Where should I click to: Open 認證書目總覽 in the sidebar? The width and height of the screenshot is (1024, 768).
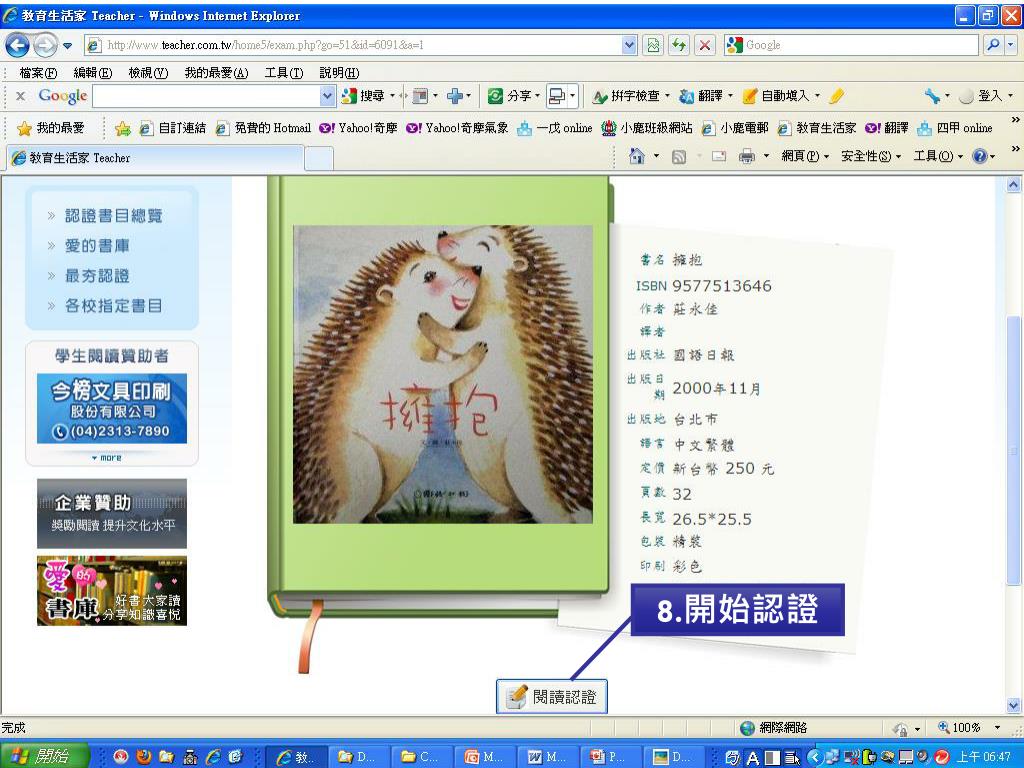coord(114,216)
